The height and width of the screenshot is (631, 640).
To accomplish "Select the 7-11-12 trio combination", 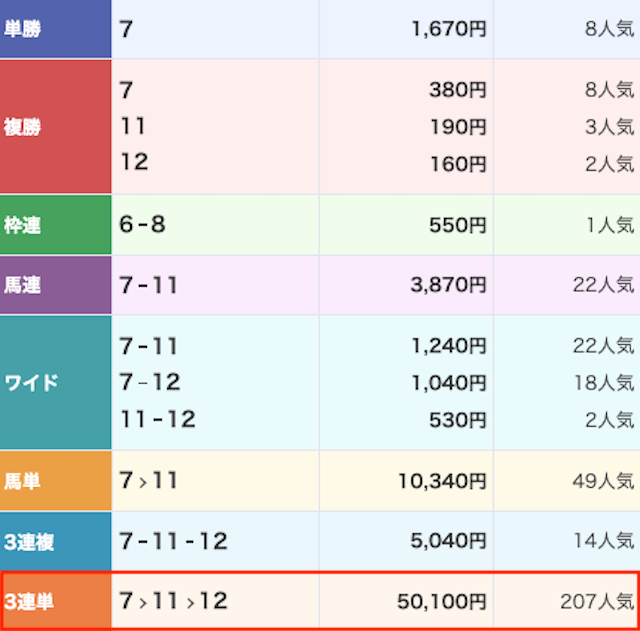I will coord(173,541).
